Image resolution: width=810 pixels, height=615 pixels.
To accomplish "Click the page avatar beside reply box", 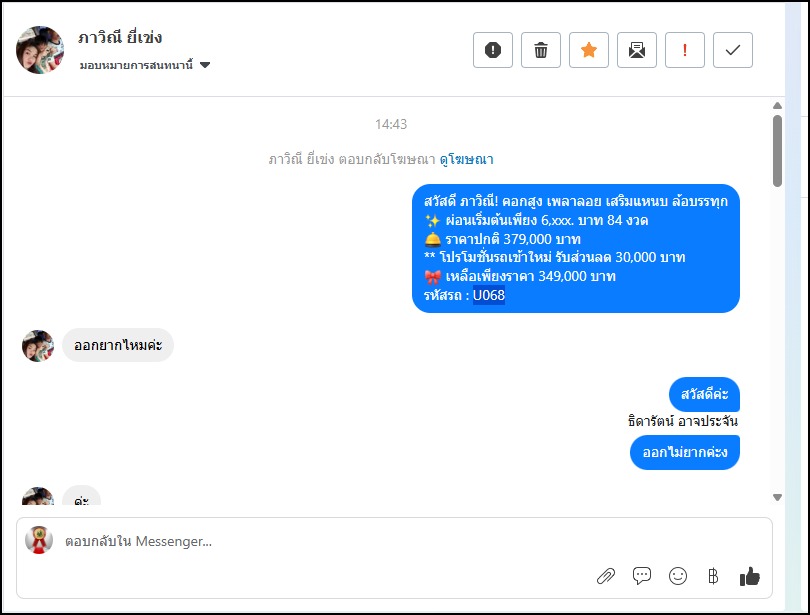I will click(39, 540).
